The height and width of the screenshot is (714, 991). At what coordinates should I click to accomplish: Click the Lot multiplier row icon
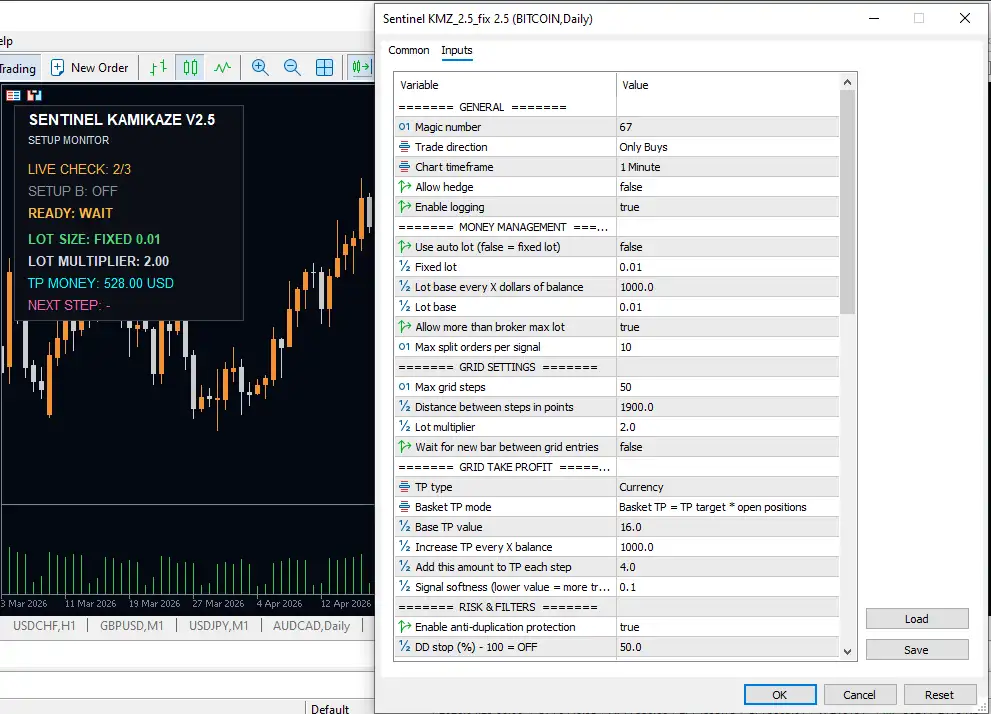tap(404, 427)
